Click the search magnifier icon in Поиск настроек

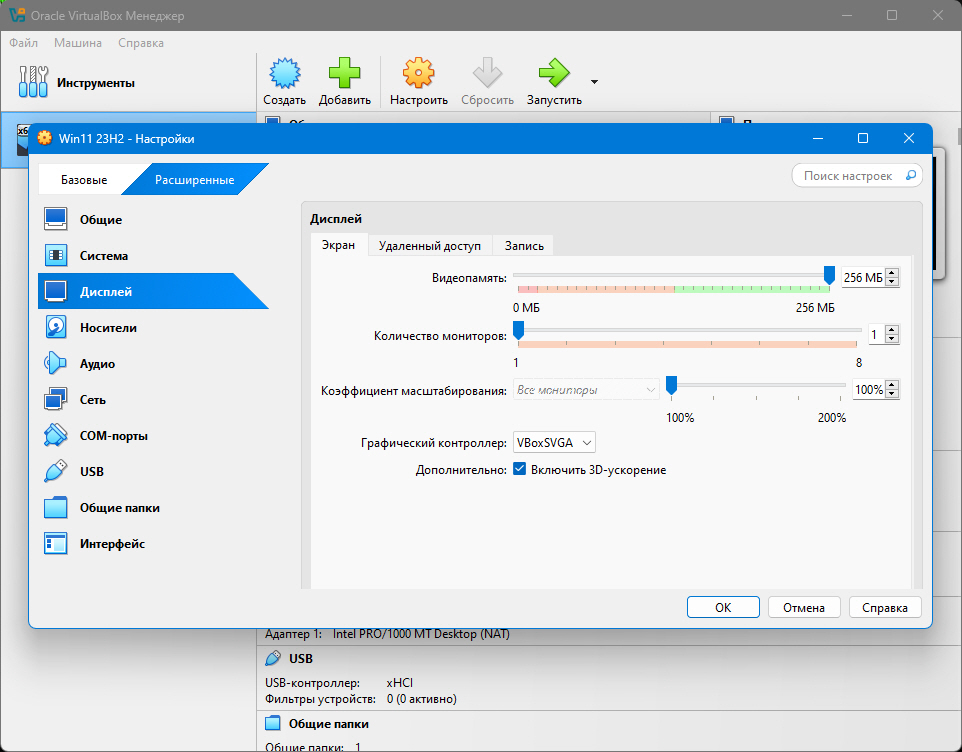(911, 175)
